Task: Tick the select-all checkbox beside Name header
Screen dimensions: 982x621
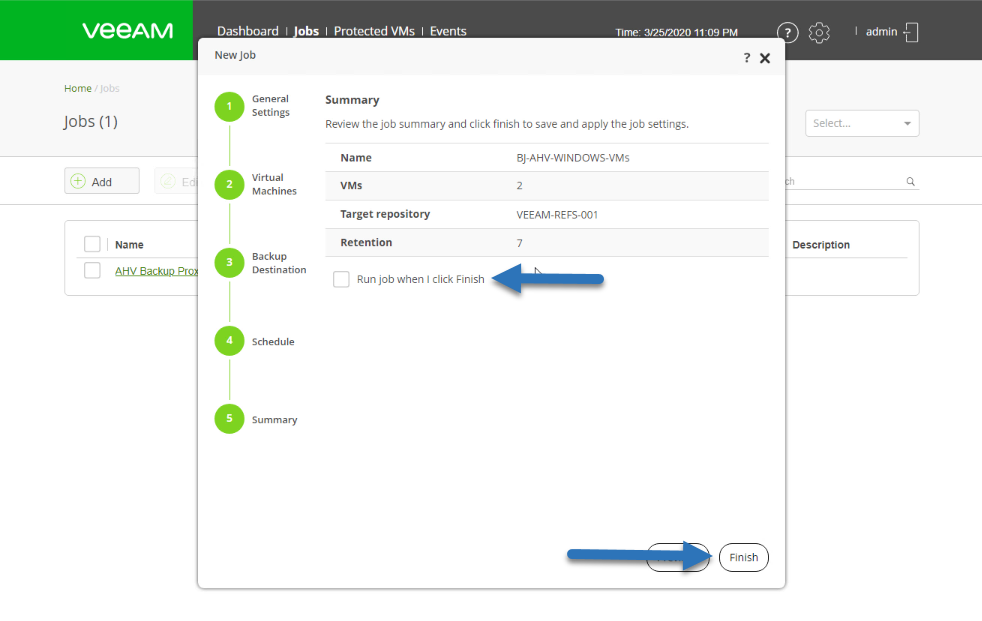Action: (x=92, y=244)
